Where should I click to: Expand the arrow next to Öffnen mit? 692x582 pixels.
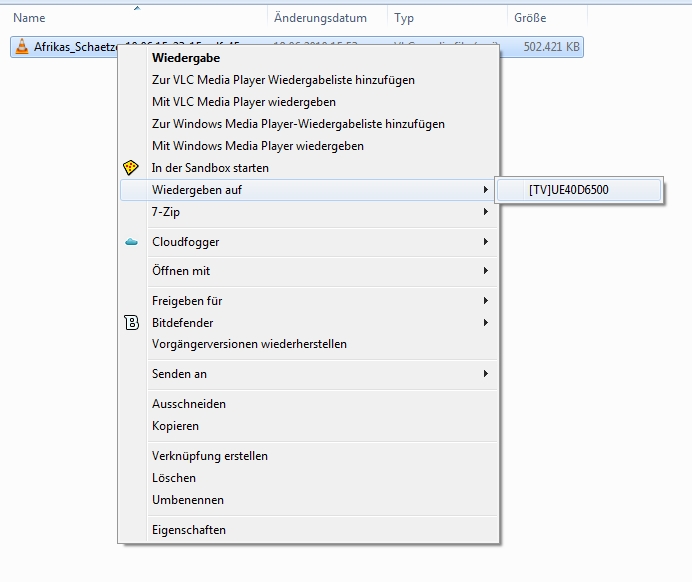[x=485, y=270]
